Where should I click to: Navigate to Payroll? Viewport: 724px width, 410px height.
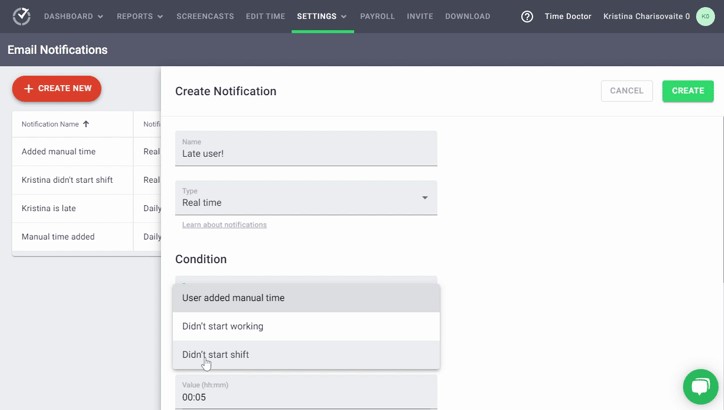click(x=377, y=17)
